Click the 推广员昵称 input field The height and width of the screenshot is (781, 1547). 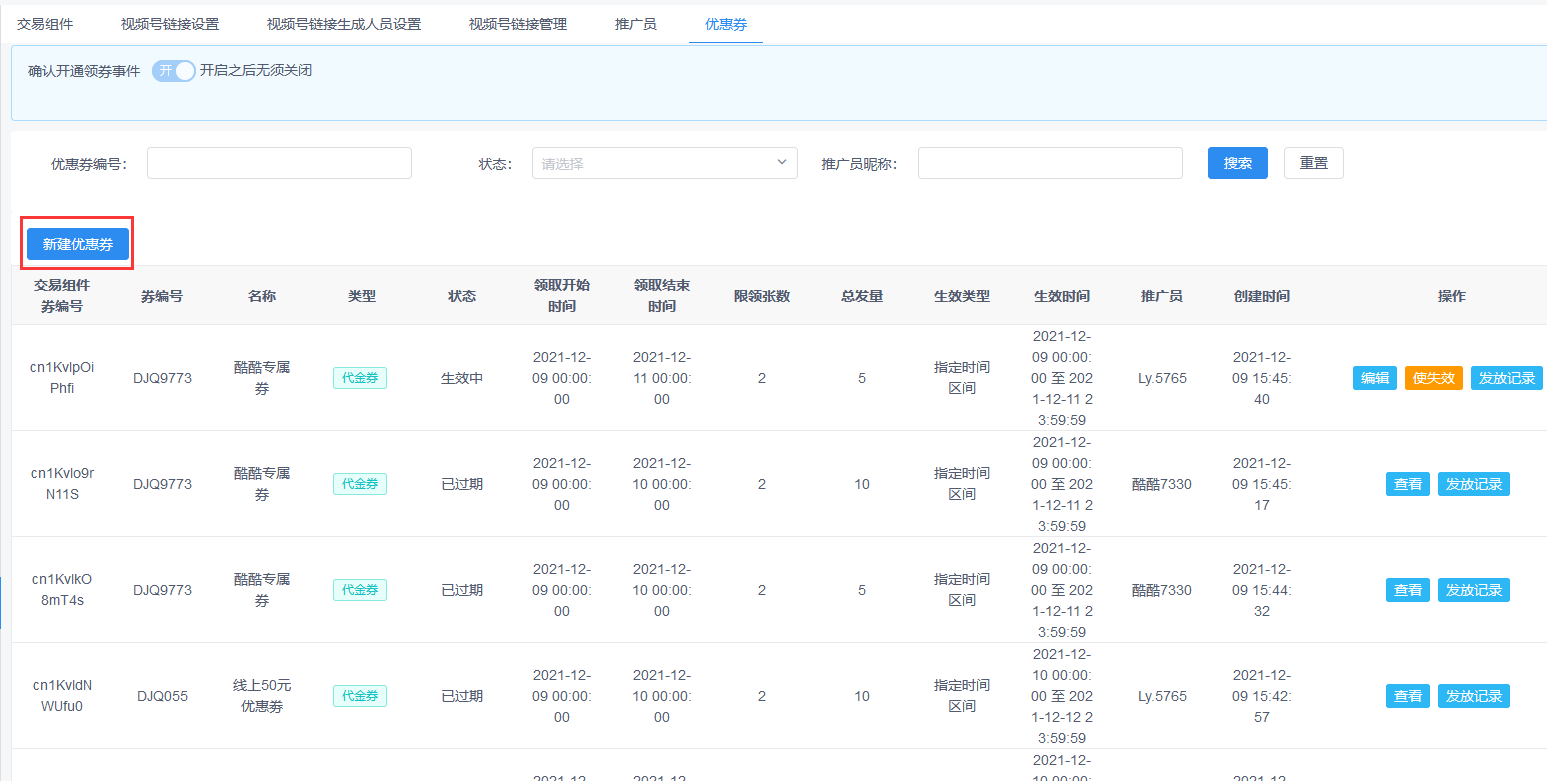(1050, 163)
